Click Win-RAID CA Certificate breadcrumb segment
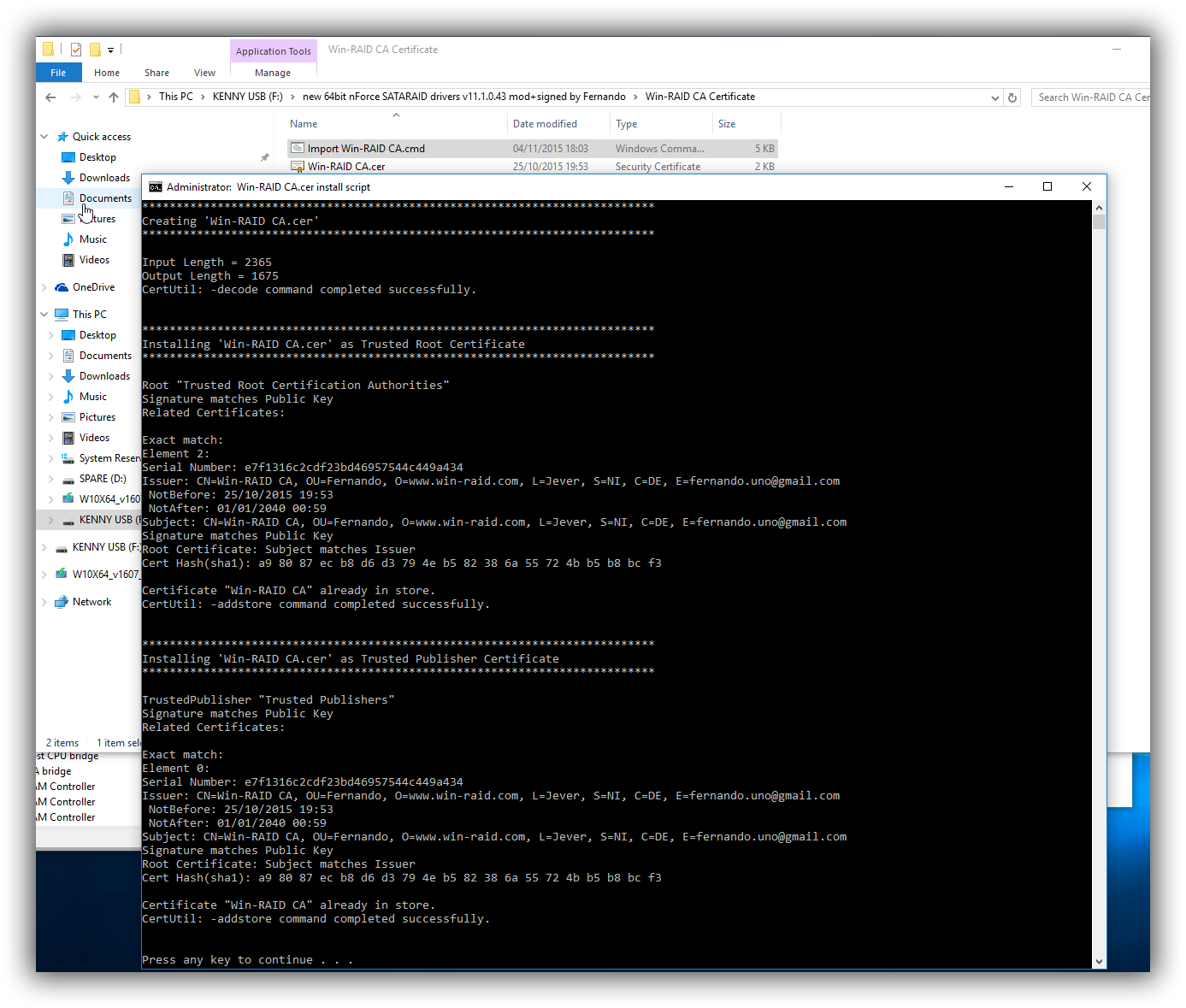The height and width of the screenshot is (1008, 1186). tap(700, 97)
